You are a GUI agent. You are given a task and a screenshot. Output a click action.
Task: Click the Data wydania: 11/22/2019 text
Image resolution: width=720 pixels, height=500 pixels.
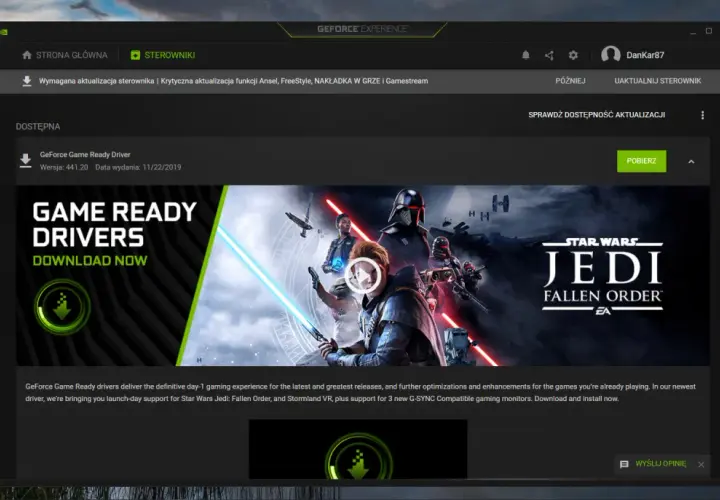tap(138, 168)
